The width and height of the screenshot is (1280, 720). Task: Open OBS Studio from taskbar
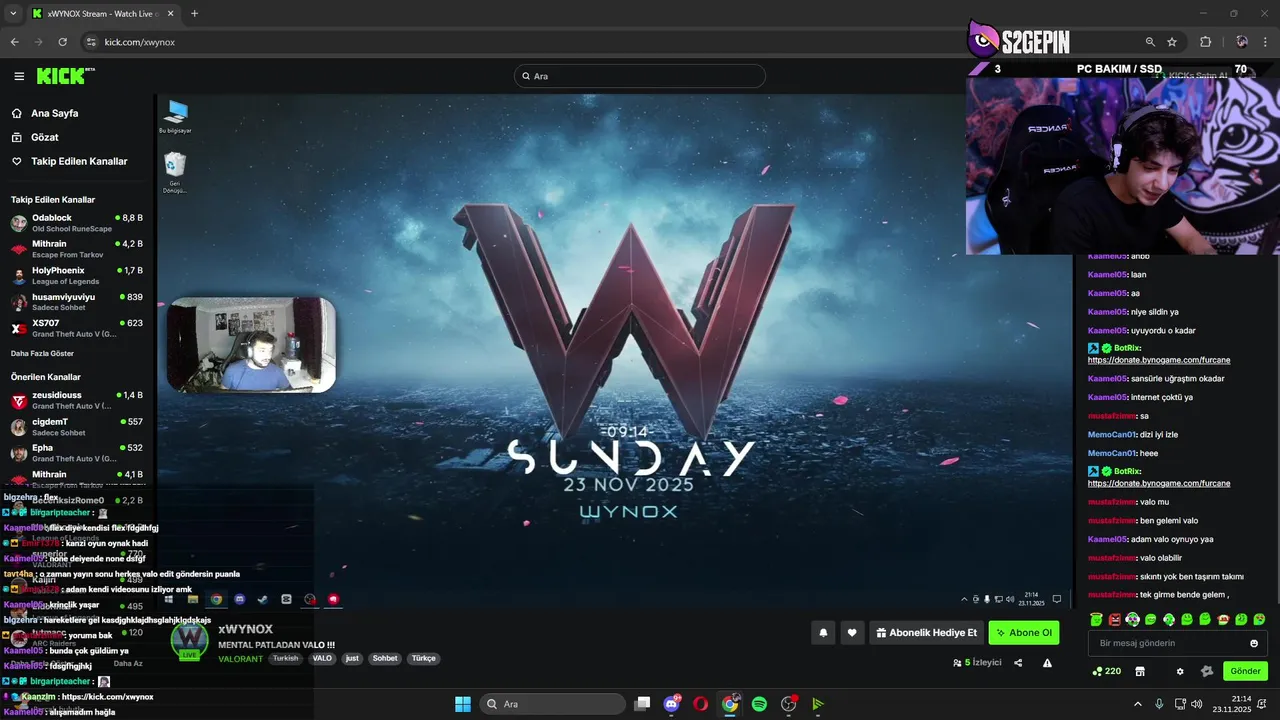(789, 704)
